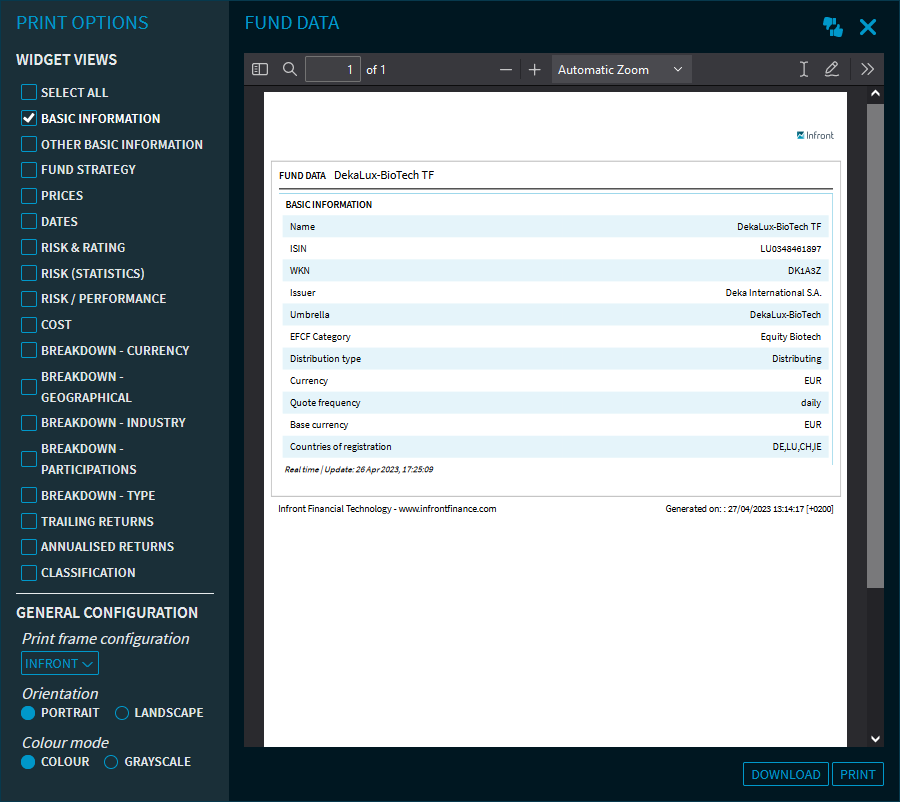
Task: Open the PDF toolbar overflow menu
Action: pos(867,70)
